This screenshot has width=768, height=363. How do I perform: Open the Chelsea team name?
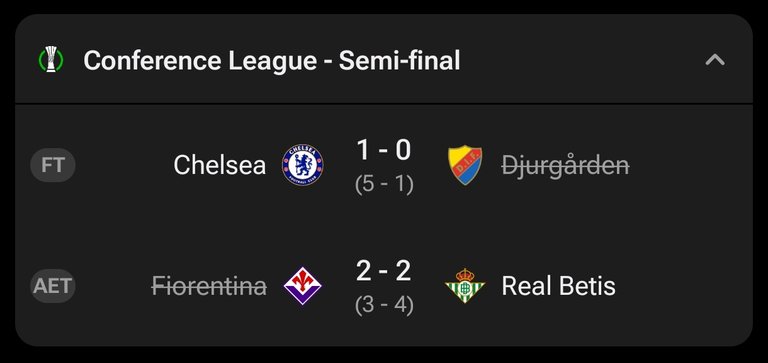[219, 165]
